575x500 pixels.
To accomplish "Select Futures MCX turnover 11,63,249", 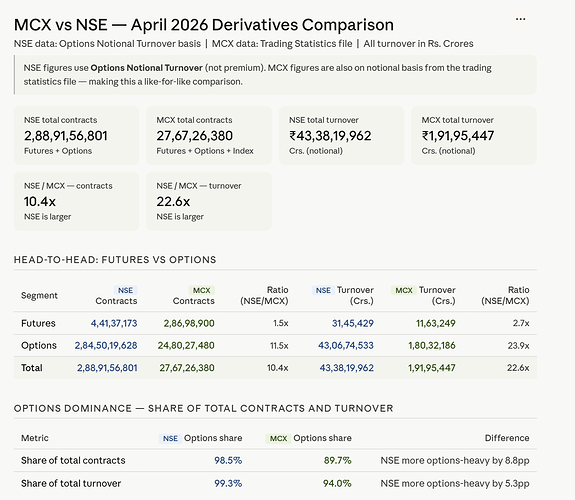I will (x=436, y=323).
